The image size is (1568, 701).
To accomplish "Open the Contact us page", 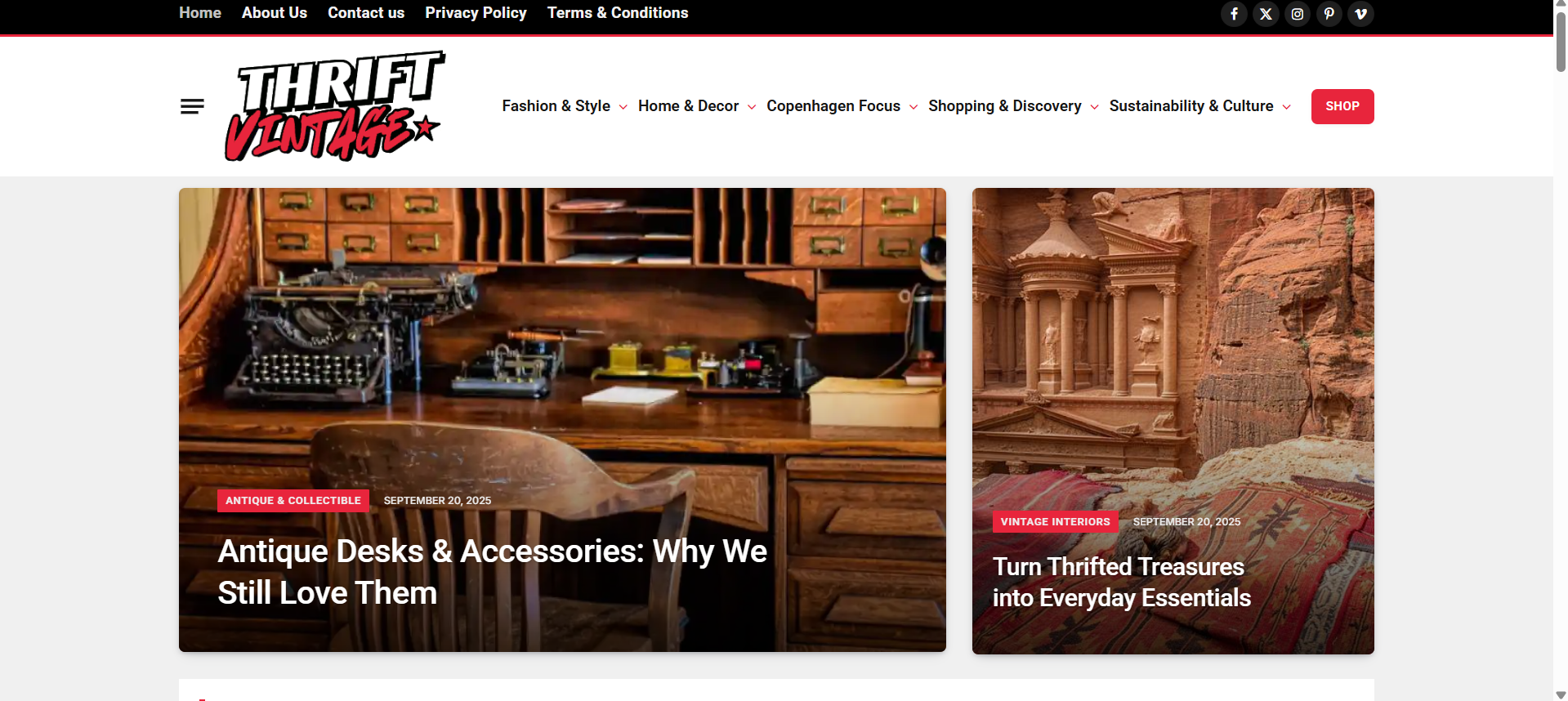I will tap(366, 13).
